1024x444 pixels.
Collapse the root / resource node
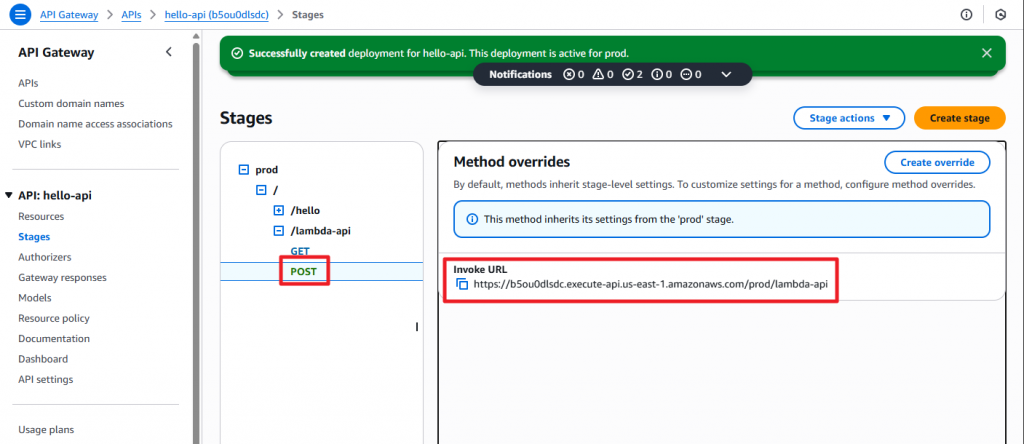[x=261, y=190]
